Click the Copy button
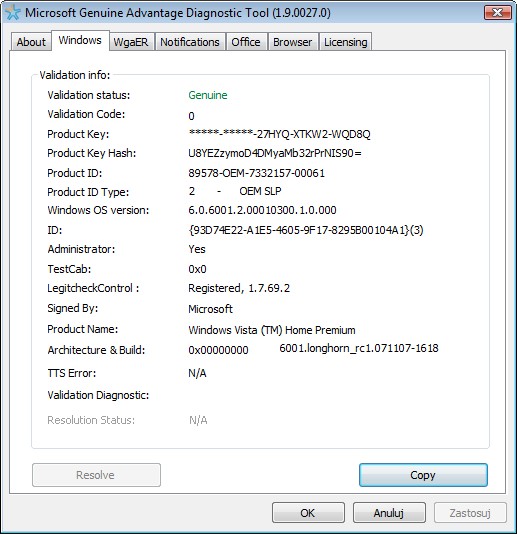Image resolution: width=517 pixels, height=534 pixels. pyautogui.click(x=423, y=475)
